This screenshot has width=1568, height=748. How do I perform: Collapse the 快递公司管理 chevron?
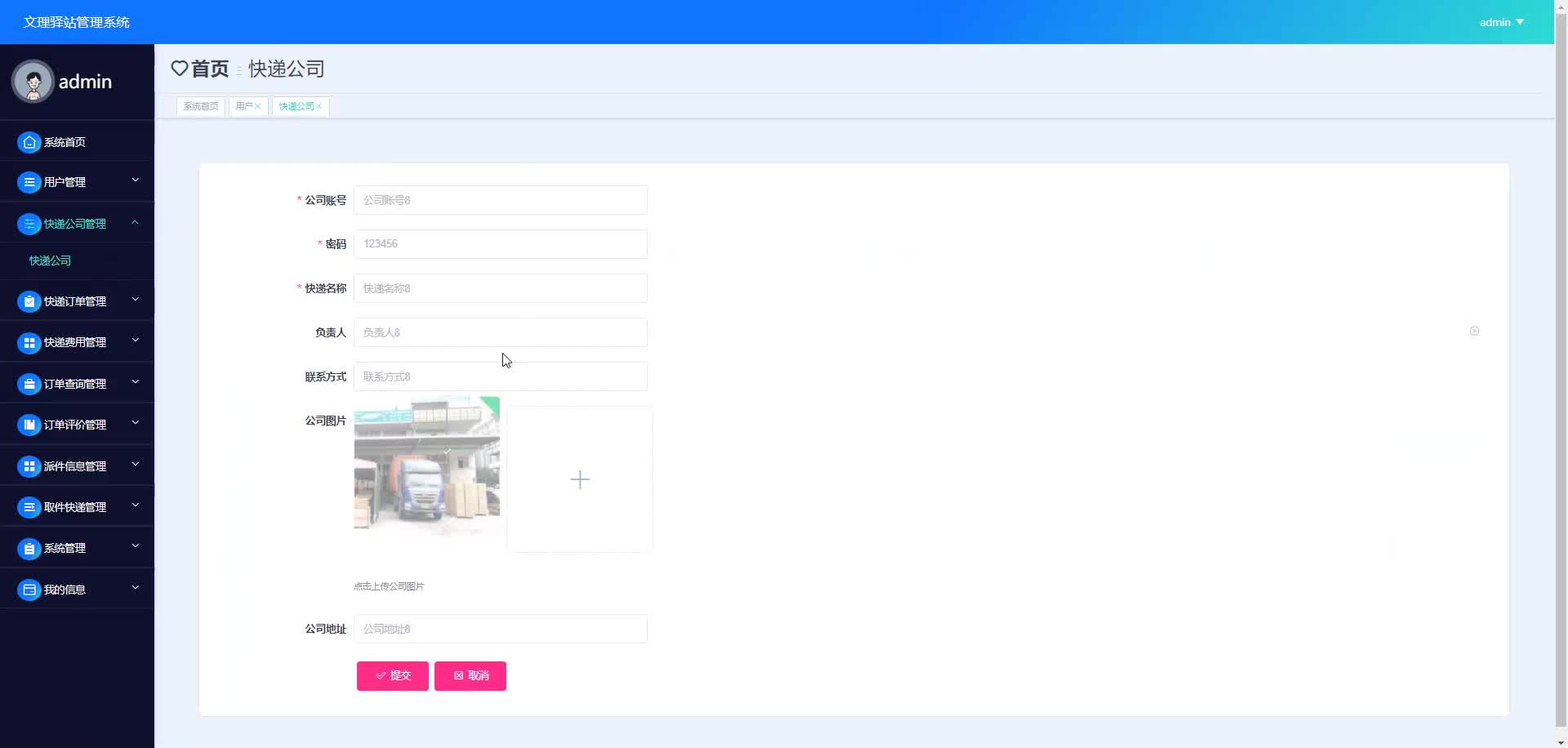(x=136, y=222)
